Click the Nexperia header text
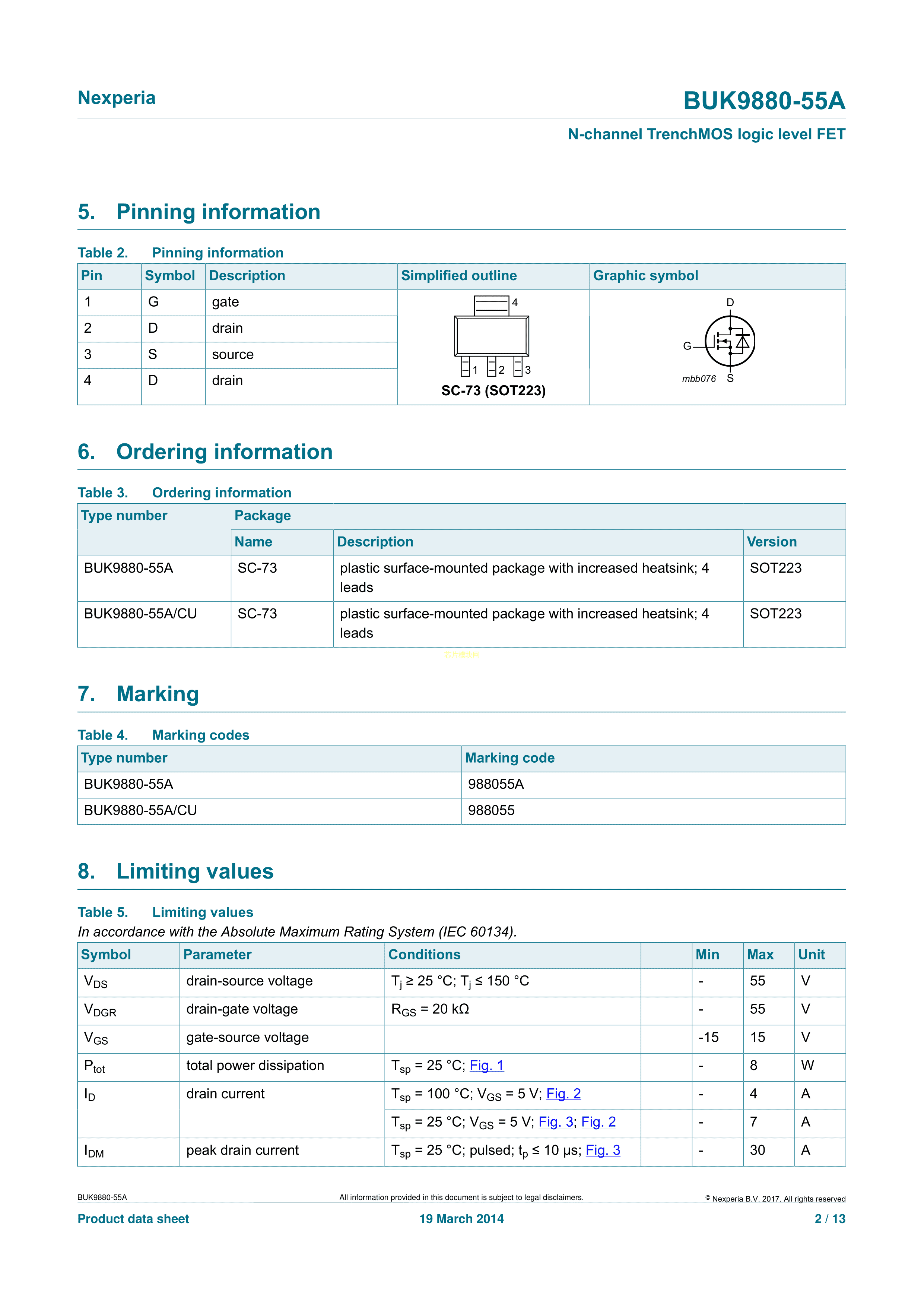The height and width of the screenshot is (1307, 924). 117,98
